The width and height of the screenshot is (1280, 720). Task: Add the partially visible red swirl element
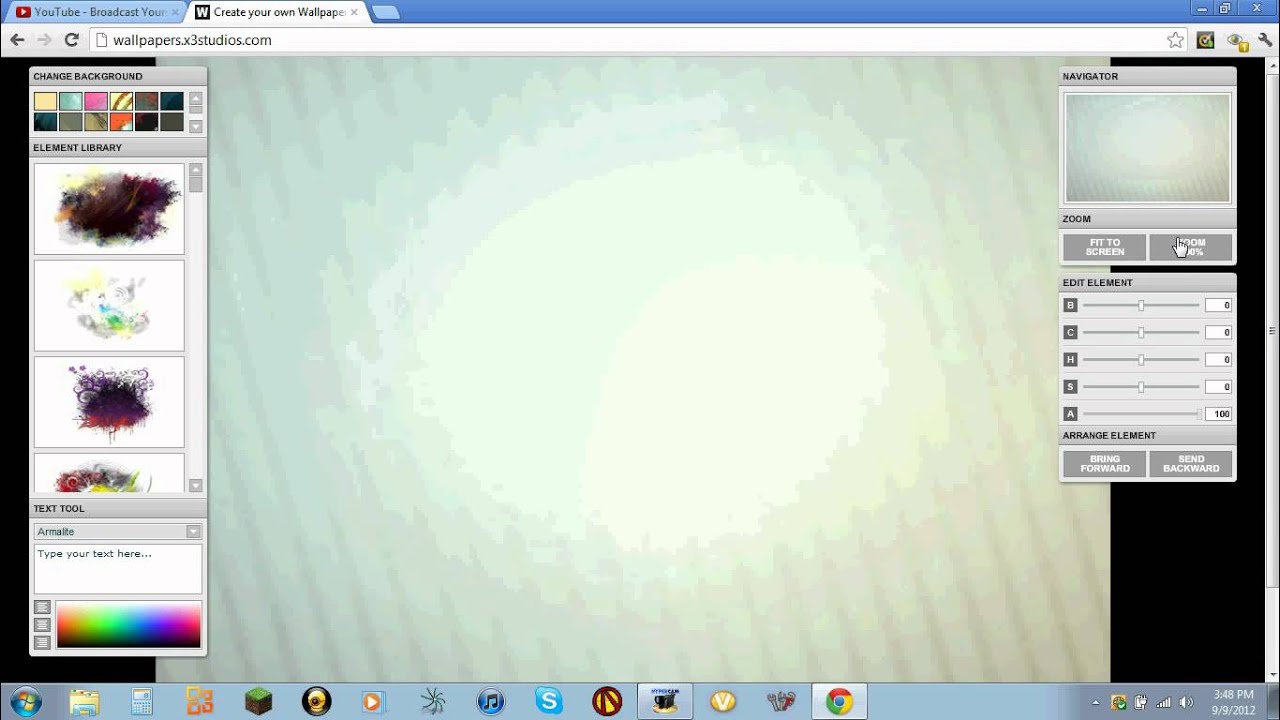click(109, 472)
